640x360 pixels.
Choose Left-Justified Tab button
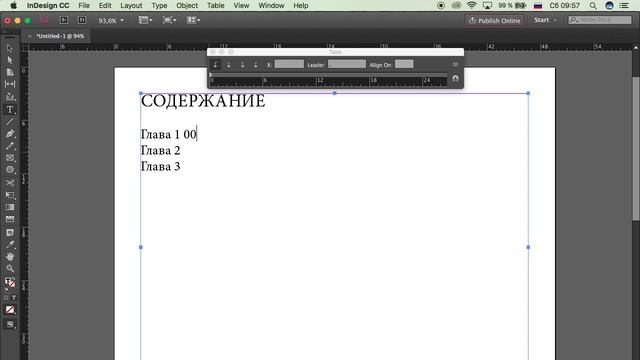pos(216,64)
